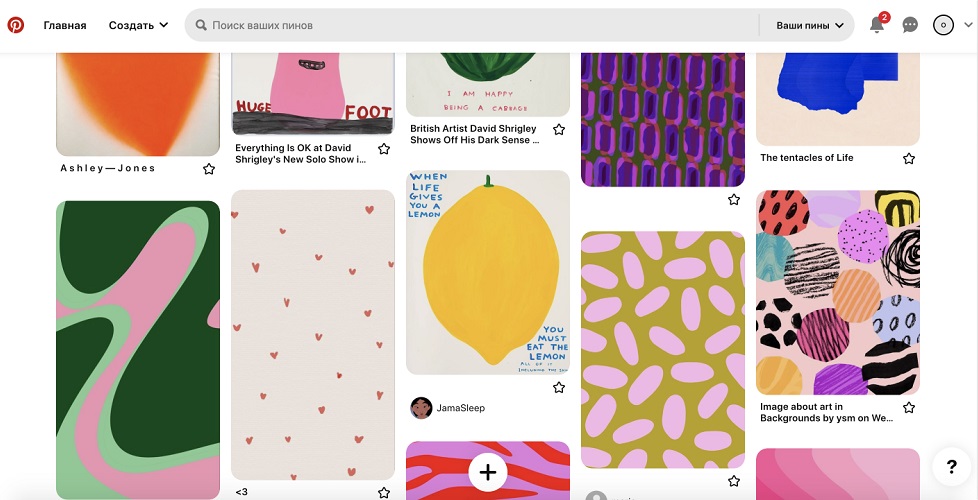This screenshot has width=978, height=500.
Task: Type in the Поиск ваших пинов field
Action: point(480,25)
